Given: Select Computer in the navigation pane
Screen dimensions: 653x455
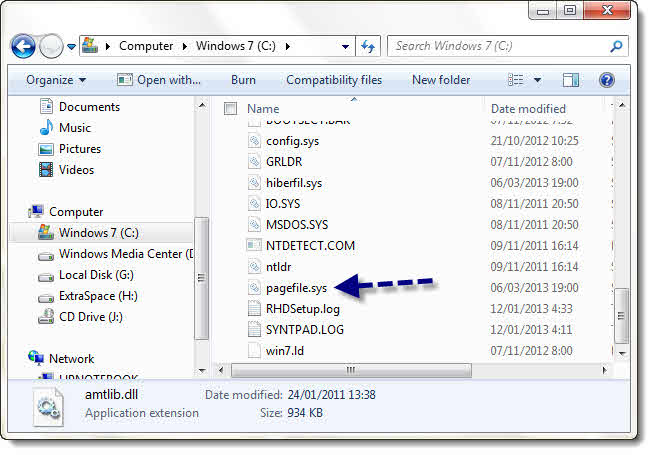Looking at the screenshot, I should pyautogui.click(x=76, y=212).
